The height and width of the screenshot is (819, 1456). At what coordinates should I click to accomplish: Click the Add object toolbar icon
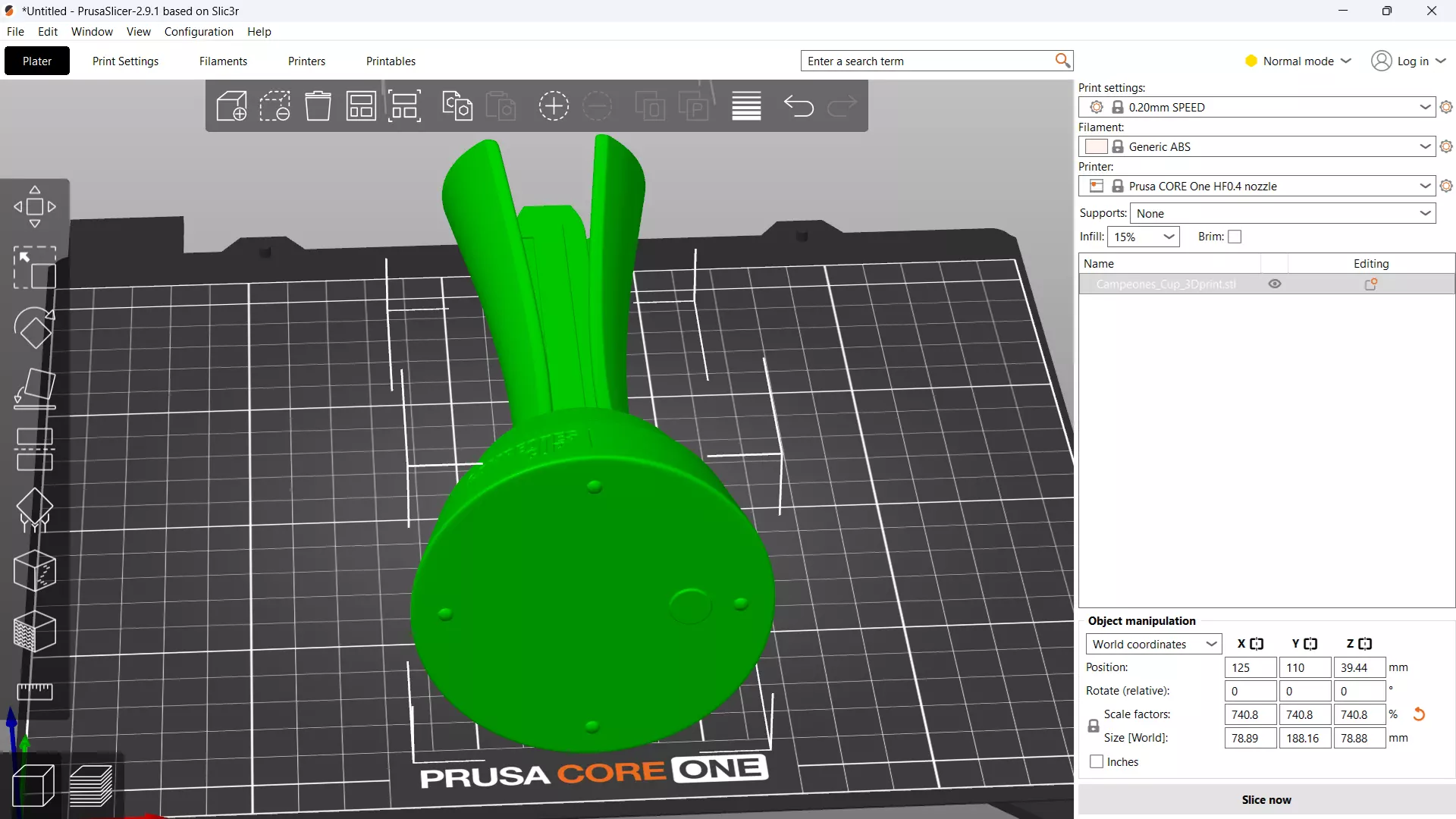[232, 105]
